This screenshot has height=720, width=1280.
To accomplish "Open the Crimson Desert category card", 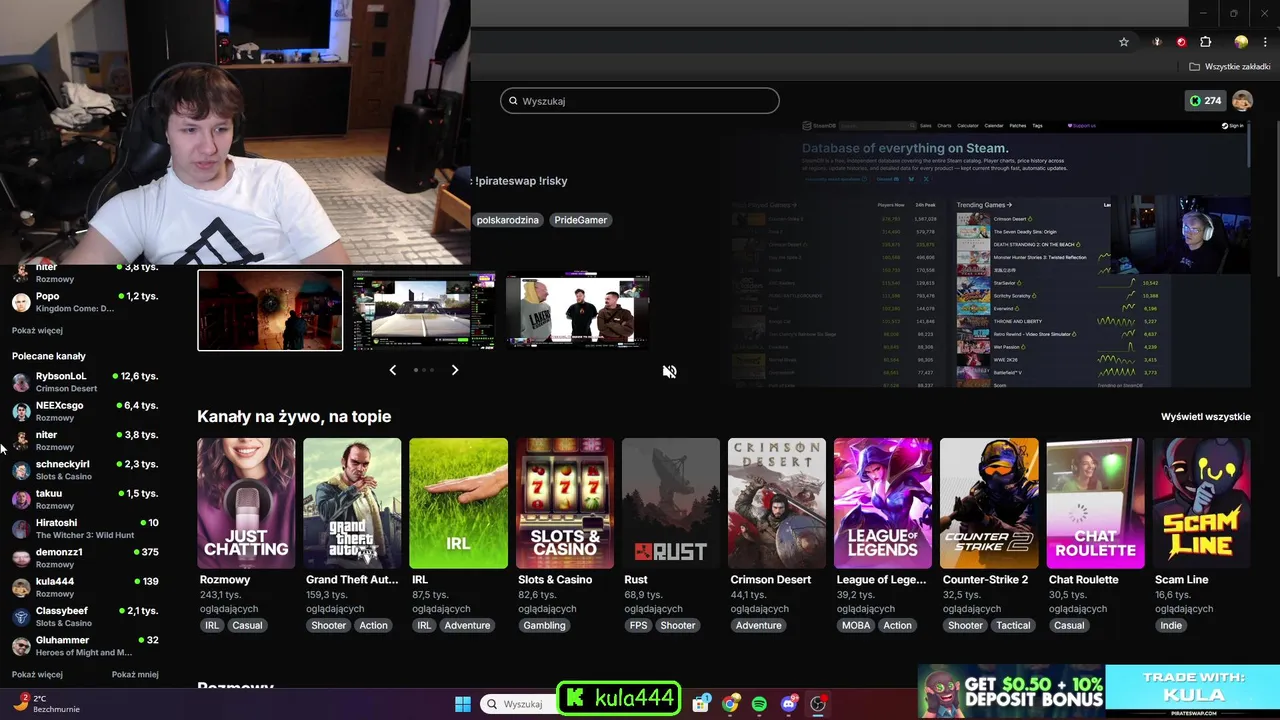I will 777,503.
